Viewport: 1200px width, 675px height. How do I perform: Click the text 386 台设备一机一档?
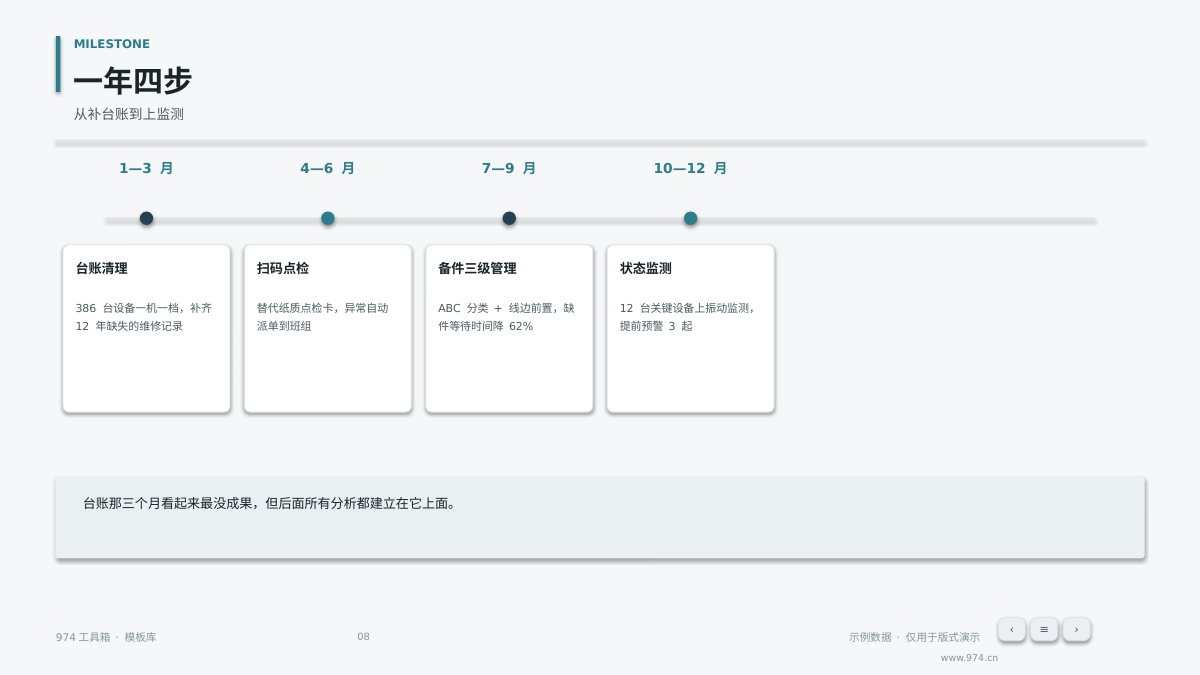click(x=131, y=308)
